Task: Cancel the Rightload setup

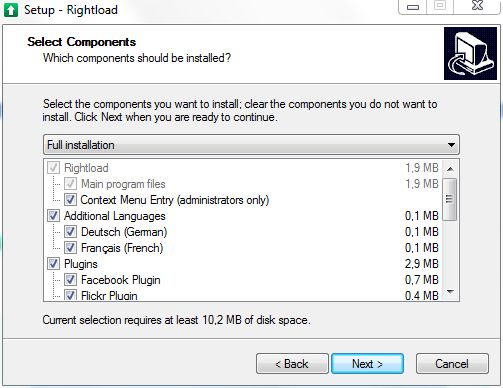Action: [452, 364]
